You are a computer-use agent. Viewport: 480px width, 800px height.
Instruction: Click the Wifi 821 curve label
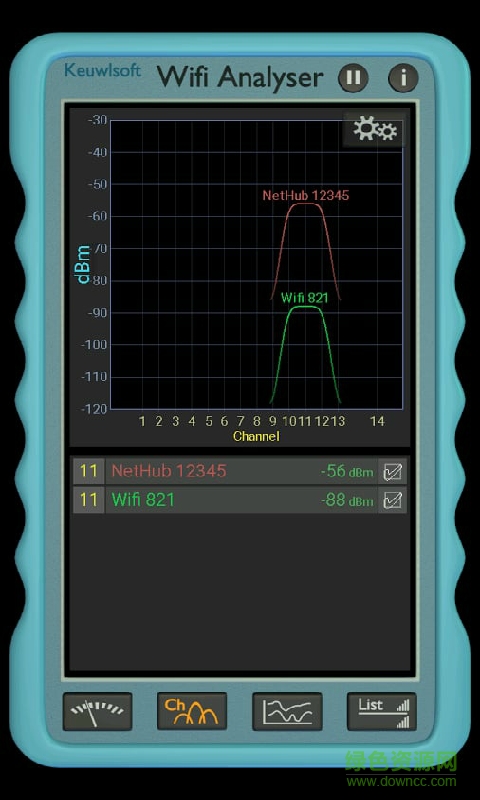click(x=304, y=298)
